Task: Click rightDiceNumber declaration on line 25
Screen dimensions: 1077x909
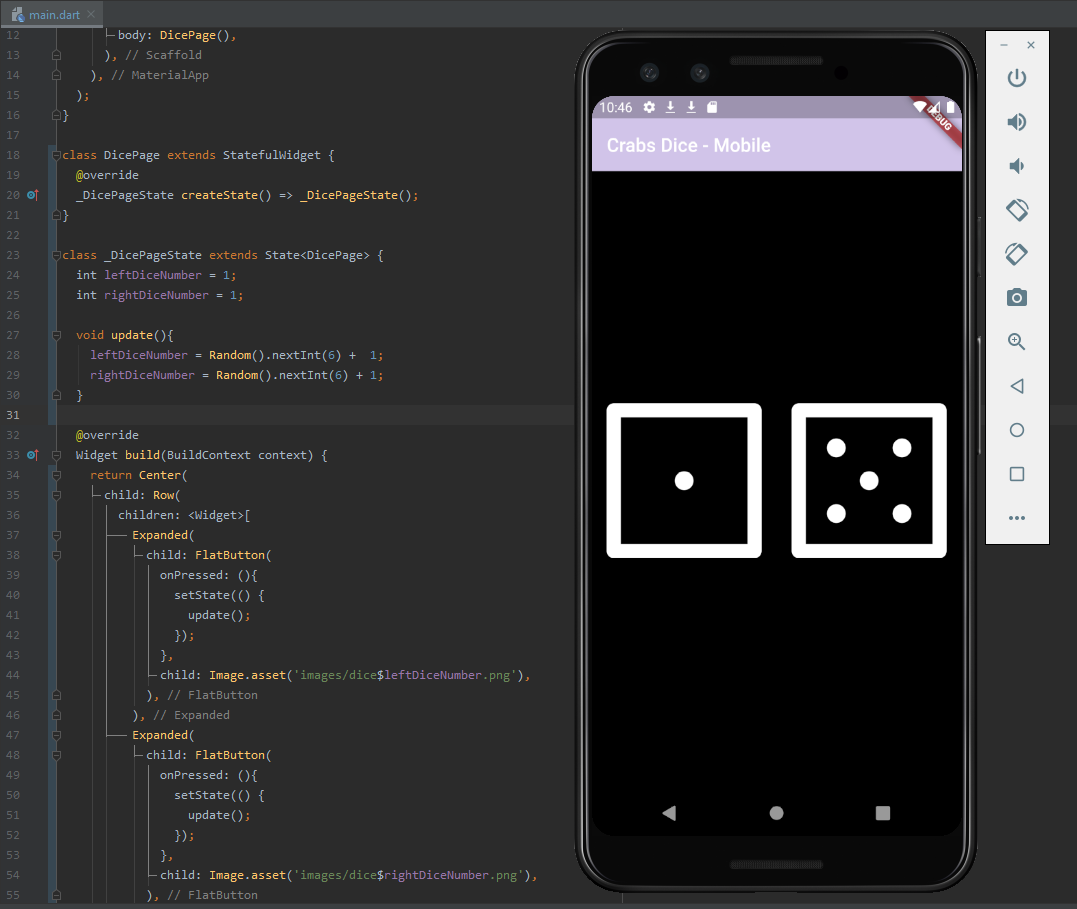Action: (156, 295)
